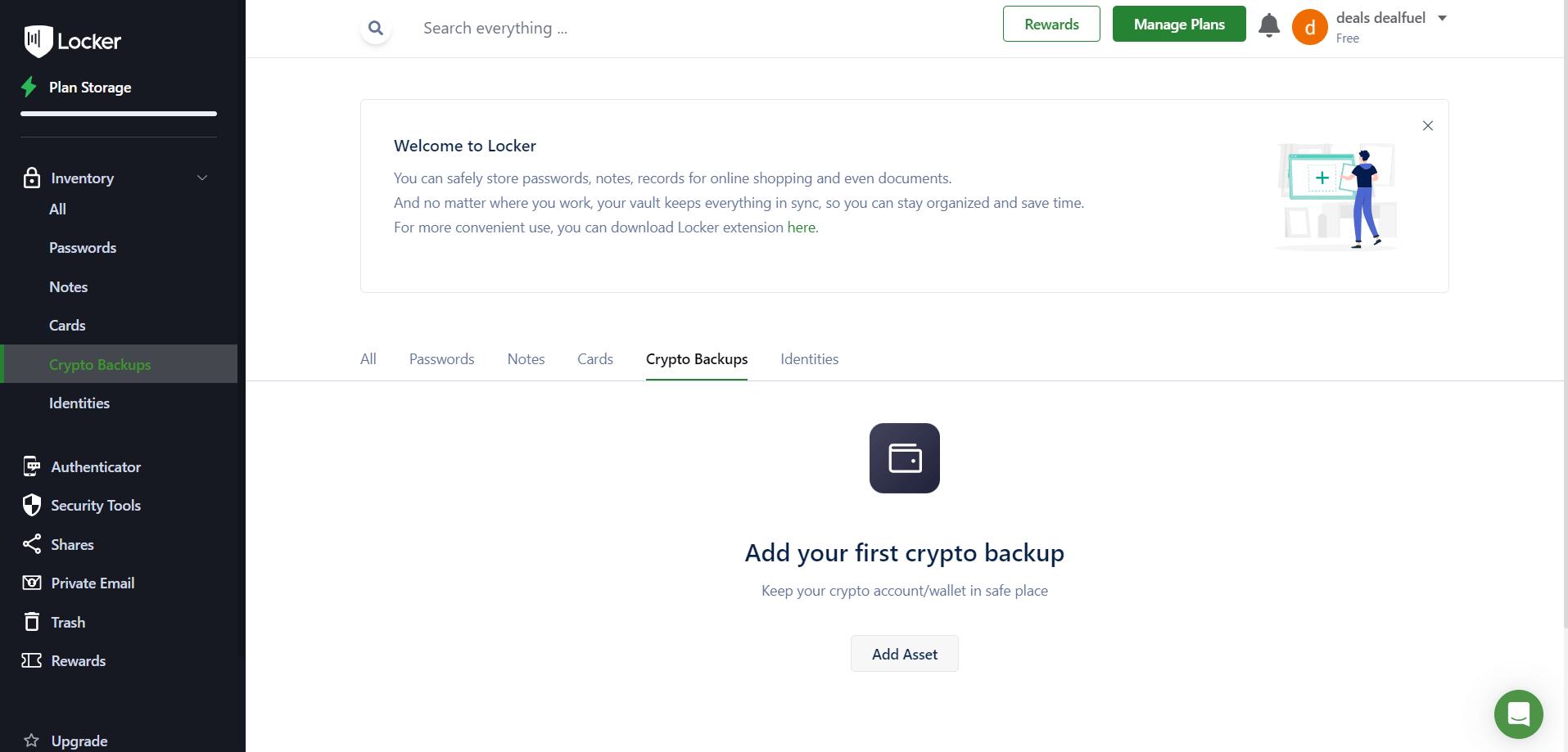Open Authenticator from the sidebar icon
Image resolution: width=1568 pixels, height=752 pixels.
click(x=32, y=466)
